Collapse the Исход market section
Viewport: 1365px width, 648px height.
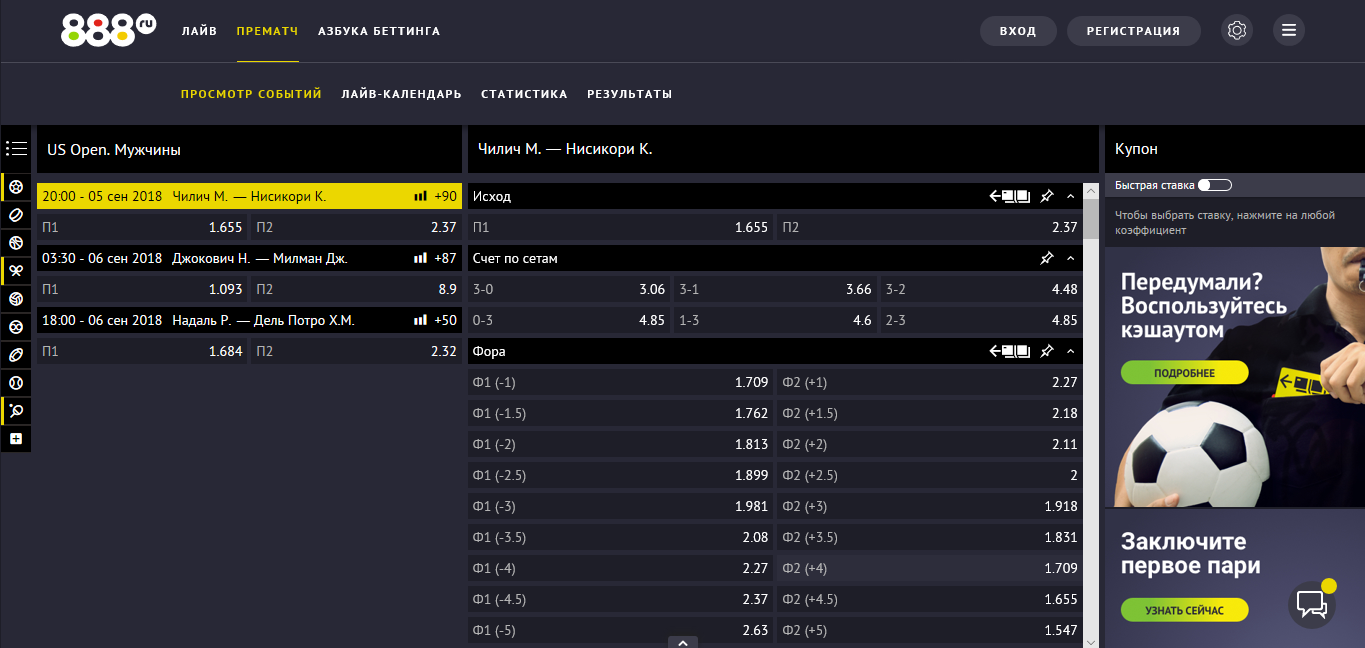click(x=1071, y=196)
